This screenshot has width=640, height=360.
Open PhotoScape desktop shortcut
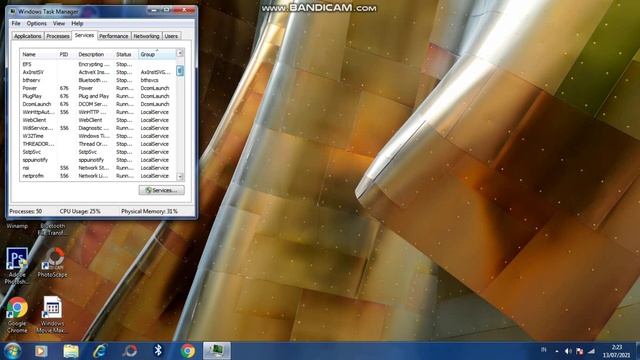click(x=53, y=262)
